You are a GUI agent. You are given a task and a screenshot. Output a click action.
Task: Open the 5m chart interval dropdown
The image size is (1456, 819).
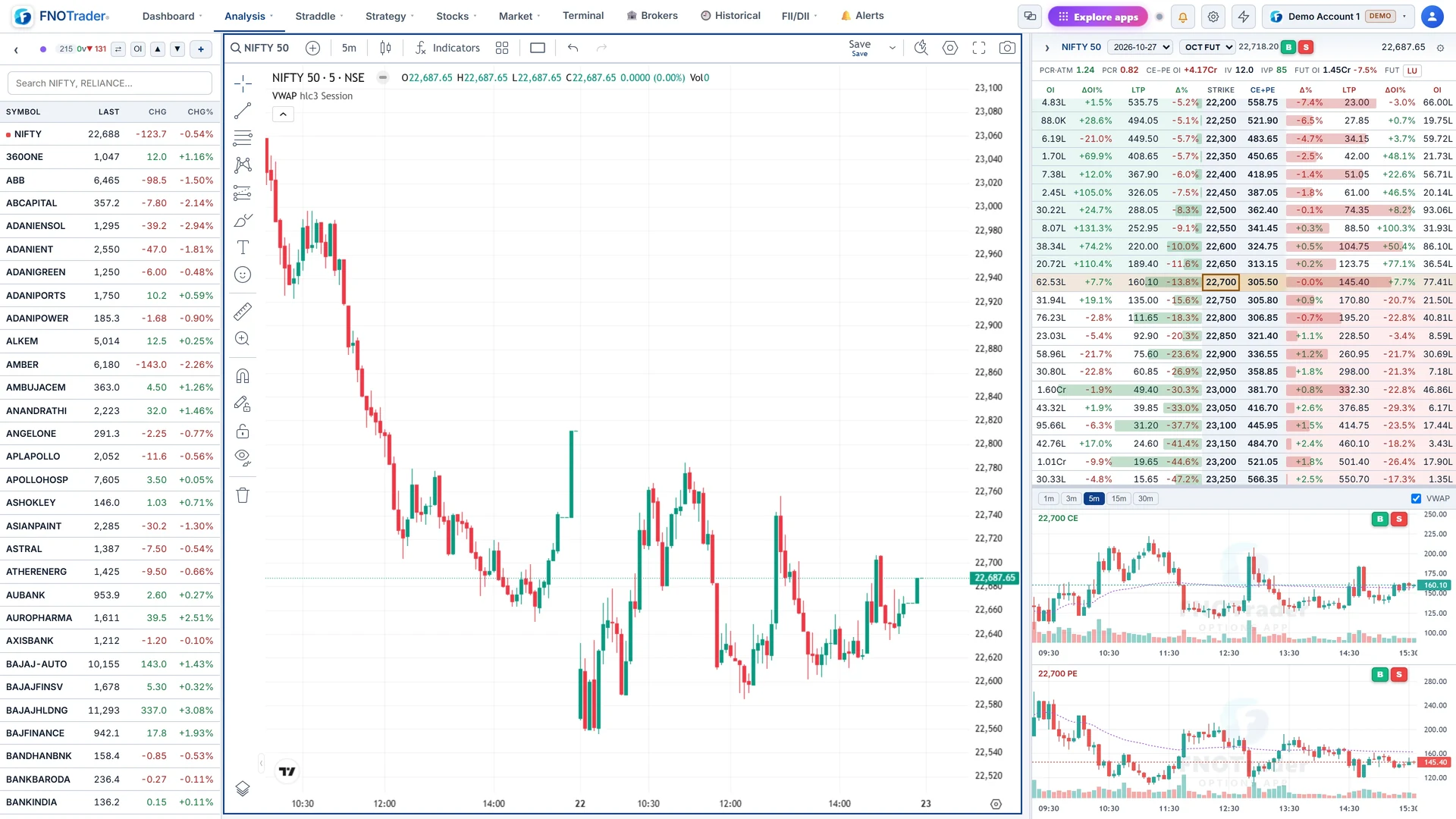click(349, 48)
